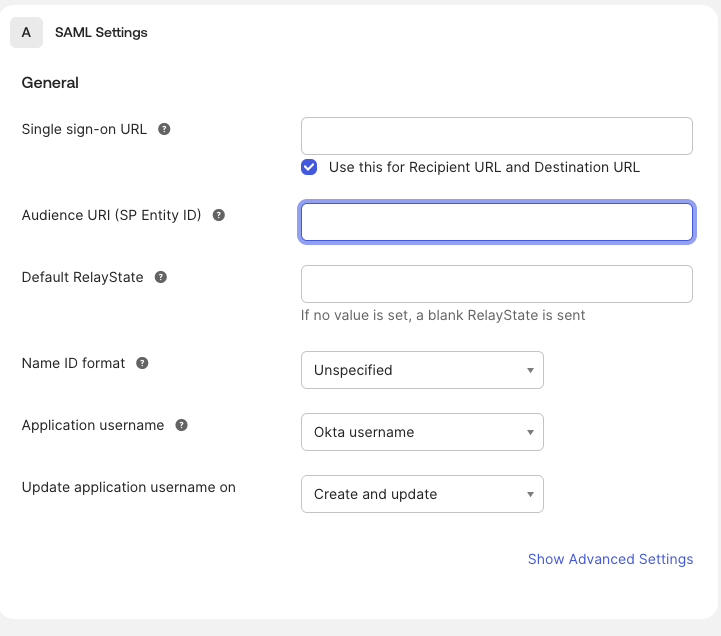Image resolution: width=721 pixels, height=636 pixels.
Task: Open Update application username on dropdown
Action: pyautogui.click(x=422, y=494)
